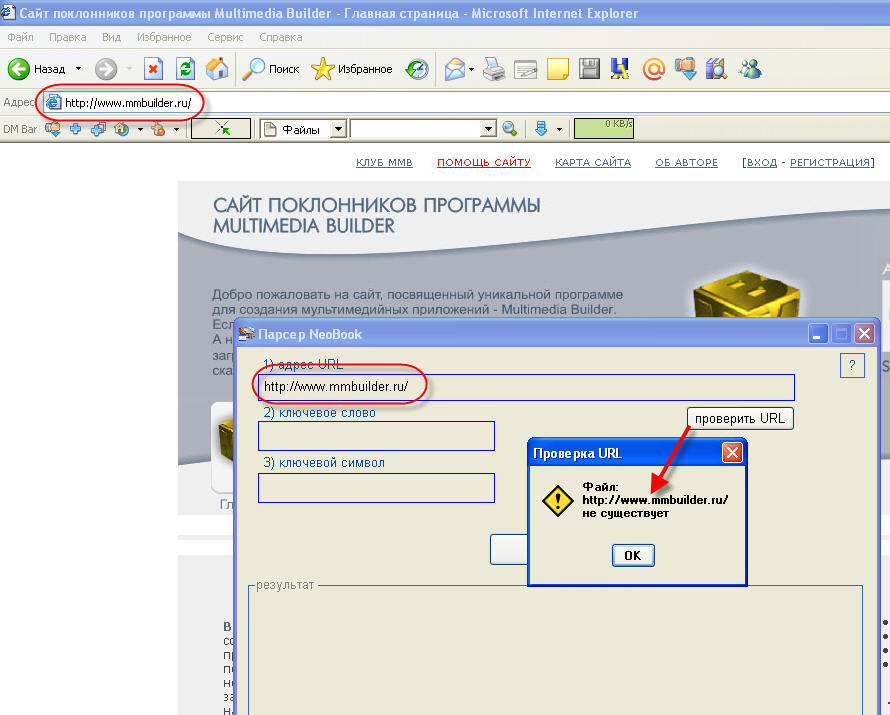Minimize the Парсер NeoBook window

point(817,334)
